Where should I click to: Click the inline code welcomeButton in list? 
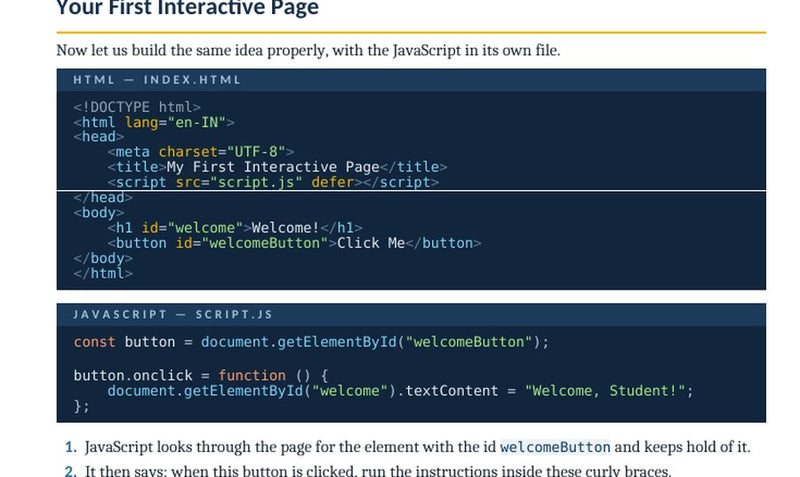pos(555,447)
